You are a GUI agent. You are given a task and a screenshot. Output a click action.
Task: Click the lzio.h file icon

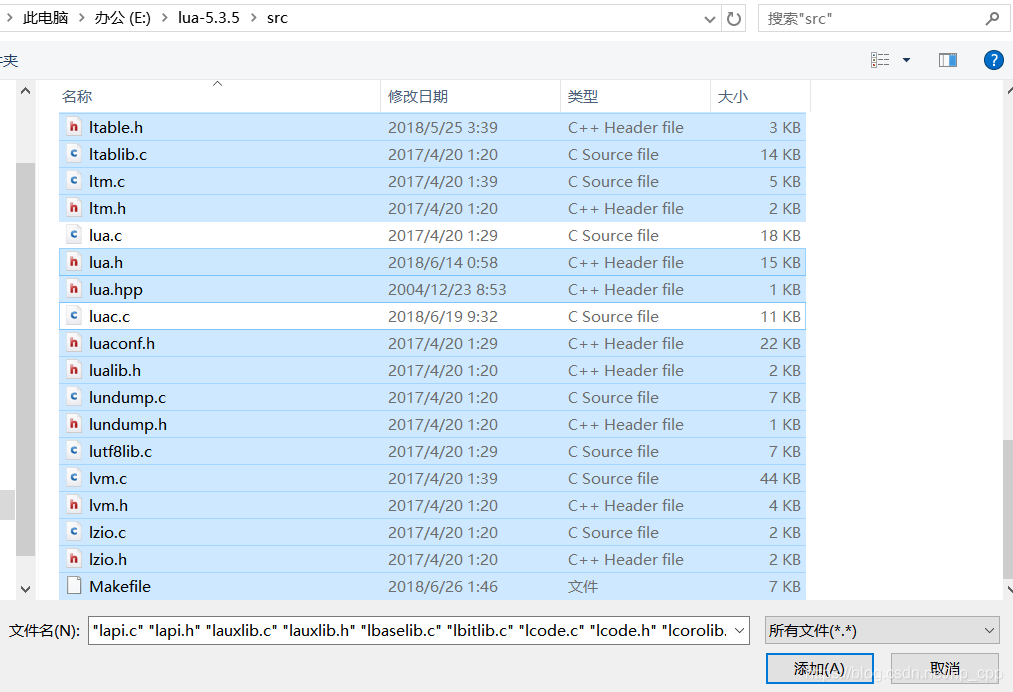click(x=74, y=560)
